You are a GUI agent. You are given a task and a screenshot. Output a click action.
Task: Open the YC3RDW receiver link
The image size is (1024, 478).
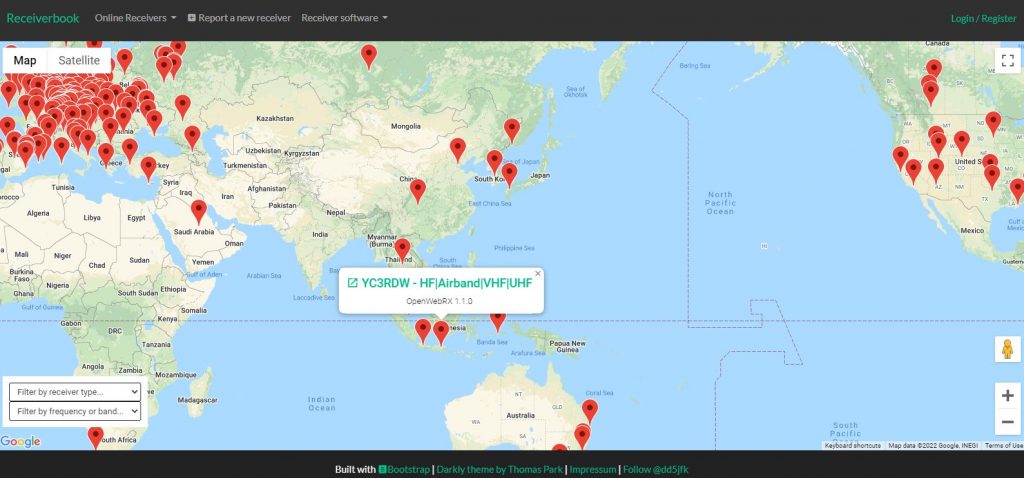pyautogui.click(x=440, y=283)
